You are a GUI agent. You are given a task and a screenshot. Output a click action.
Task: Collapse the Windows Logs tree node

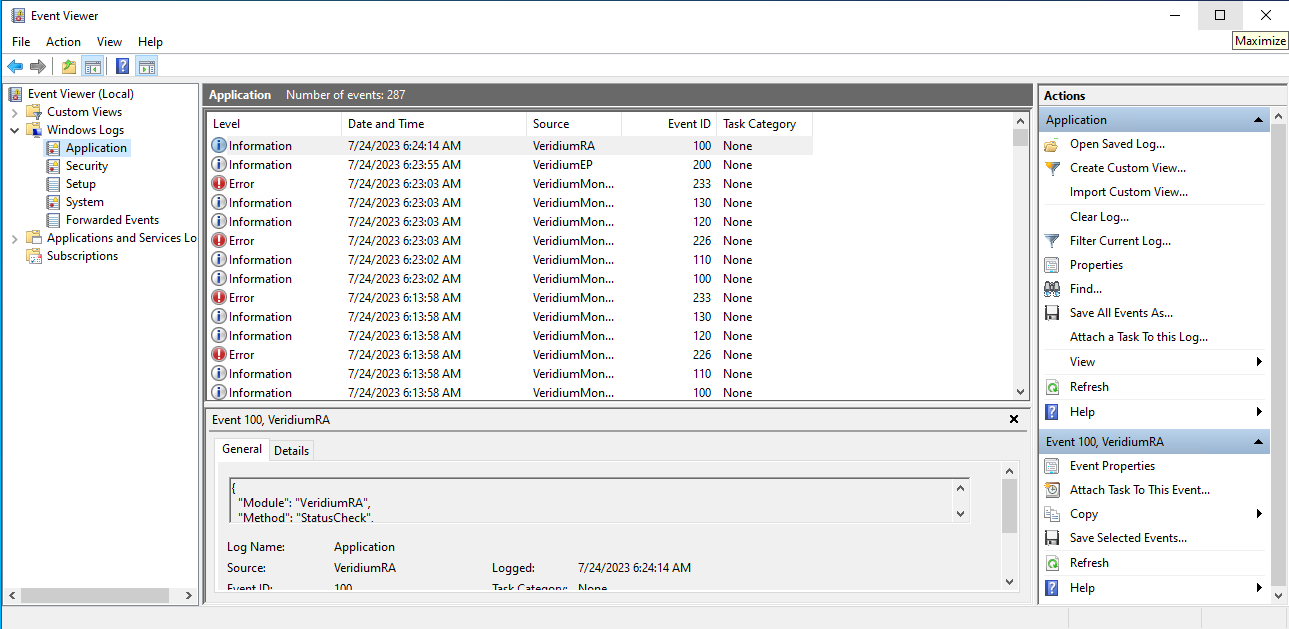click(x=15, y=130)
